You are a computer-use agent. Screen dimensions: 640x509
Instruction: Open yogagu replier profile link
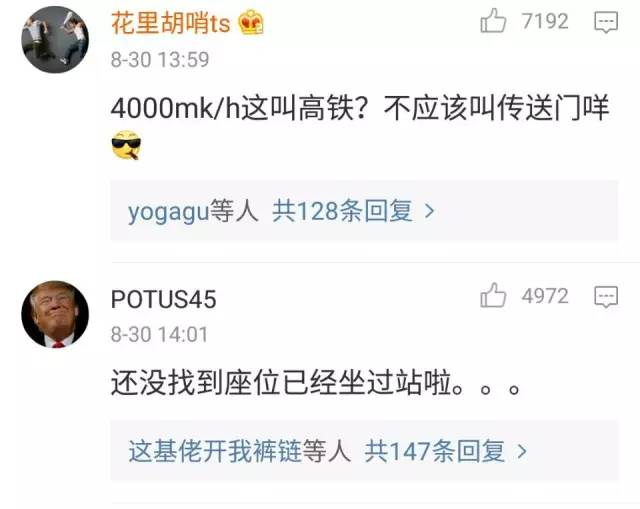168,212
